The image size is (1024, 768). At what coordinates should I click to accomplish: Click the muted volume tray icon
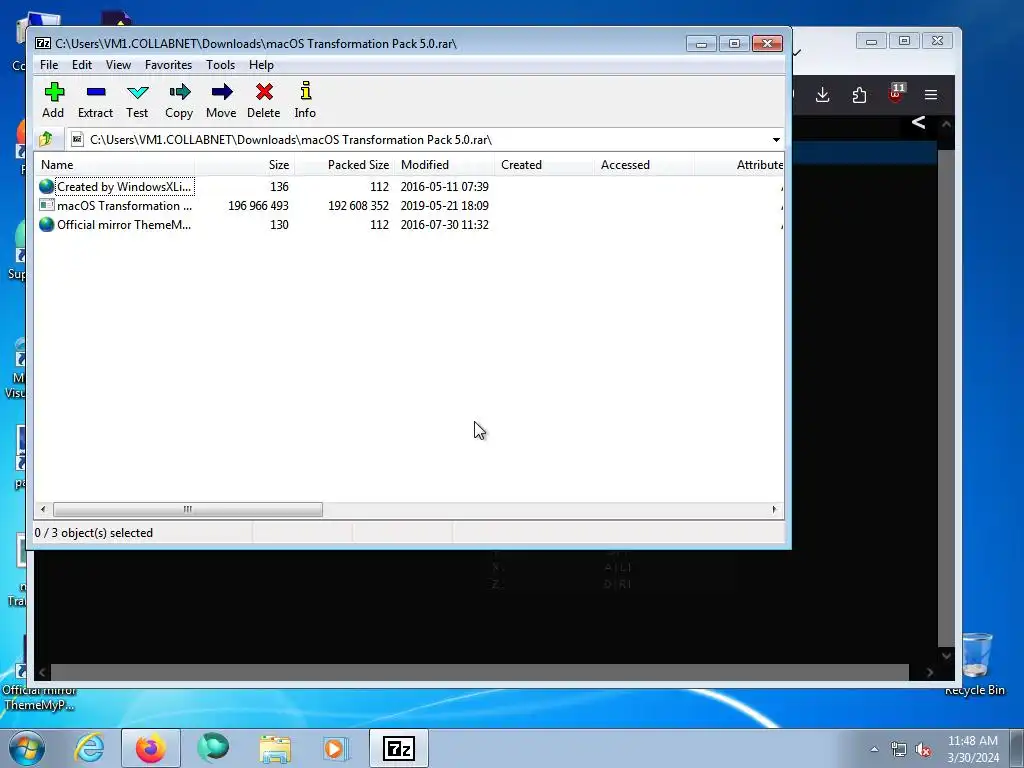923,750
